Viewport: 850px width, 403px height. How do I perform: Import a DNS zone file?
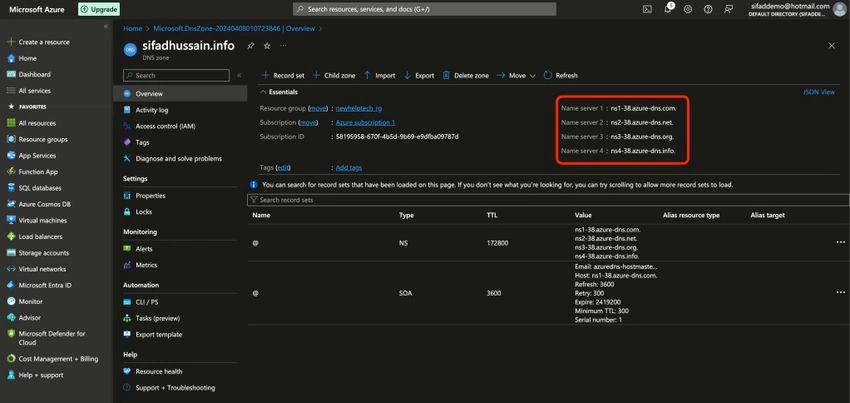coord(379,75)
